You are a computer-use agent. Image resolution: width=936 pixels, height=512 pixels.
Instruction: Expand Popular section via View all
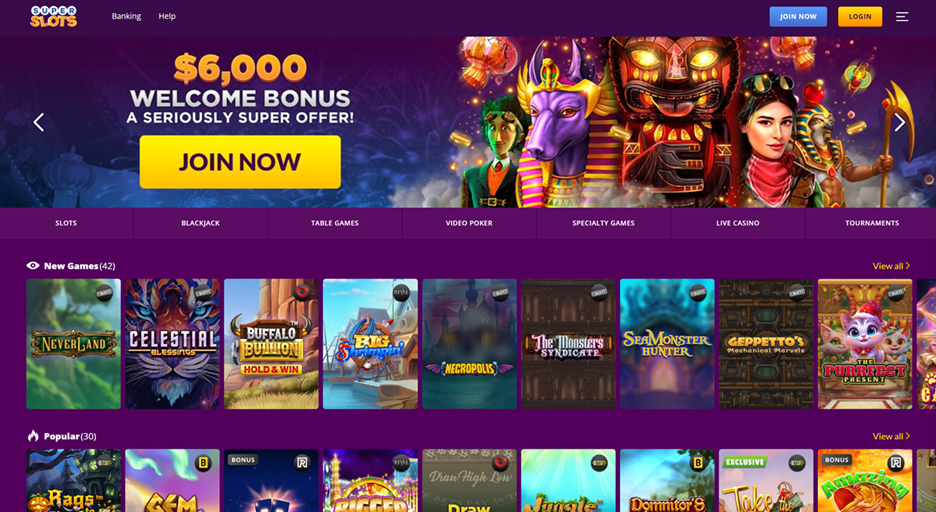891,436
